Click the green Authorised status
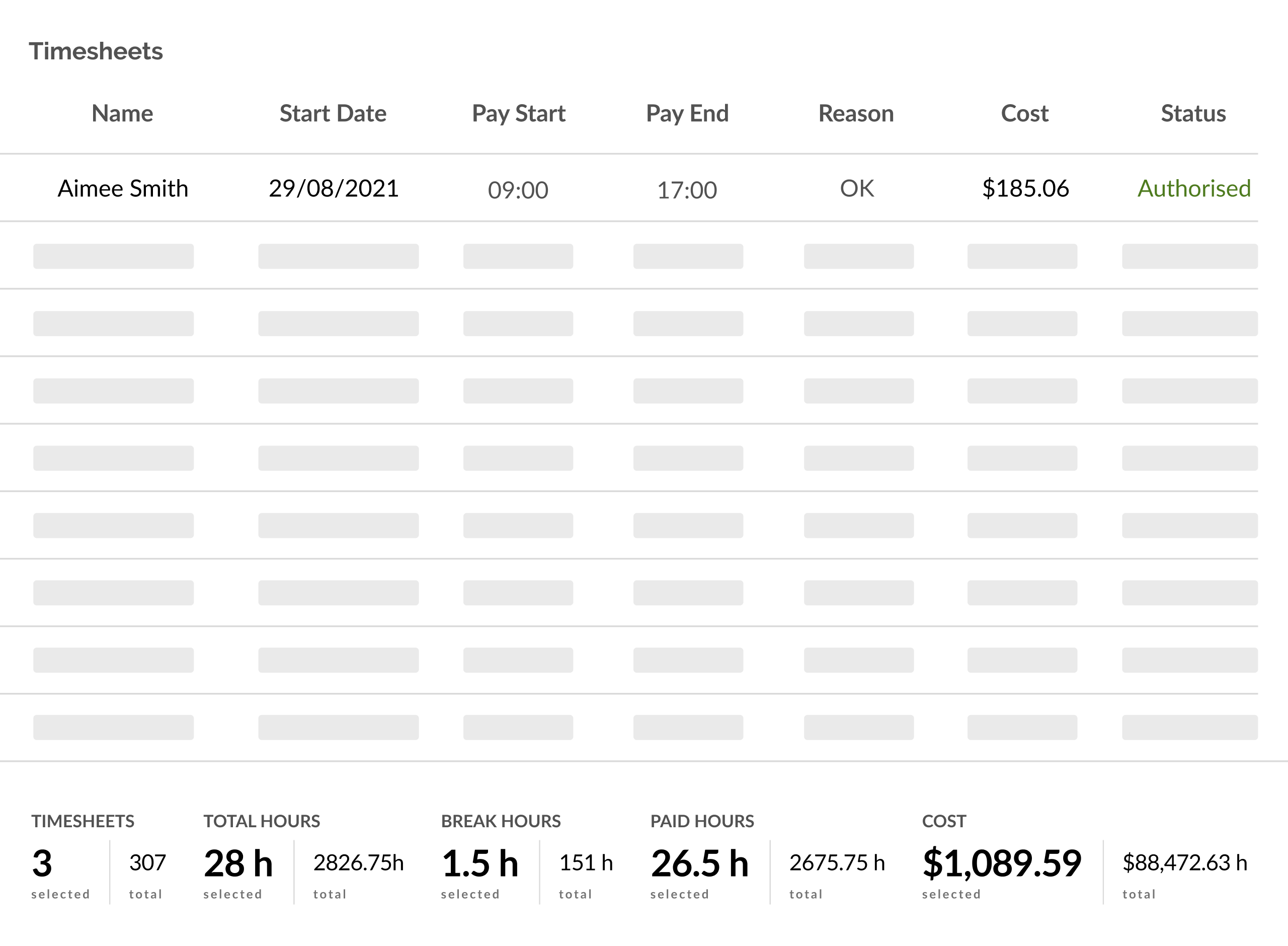 tap(1193, 188)
